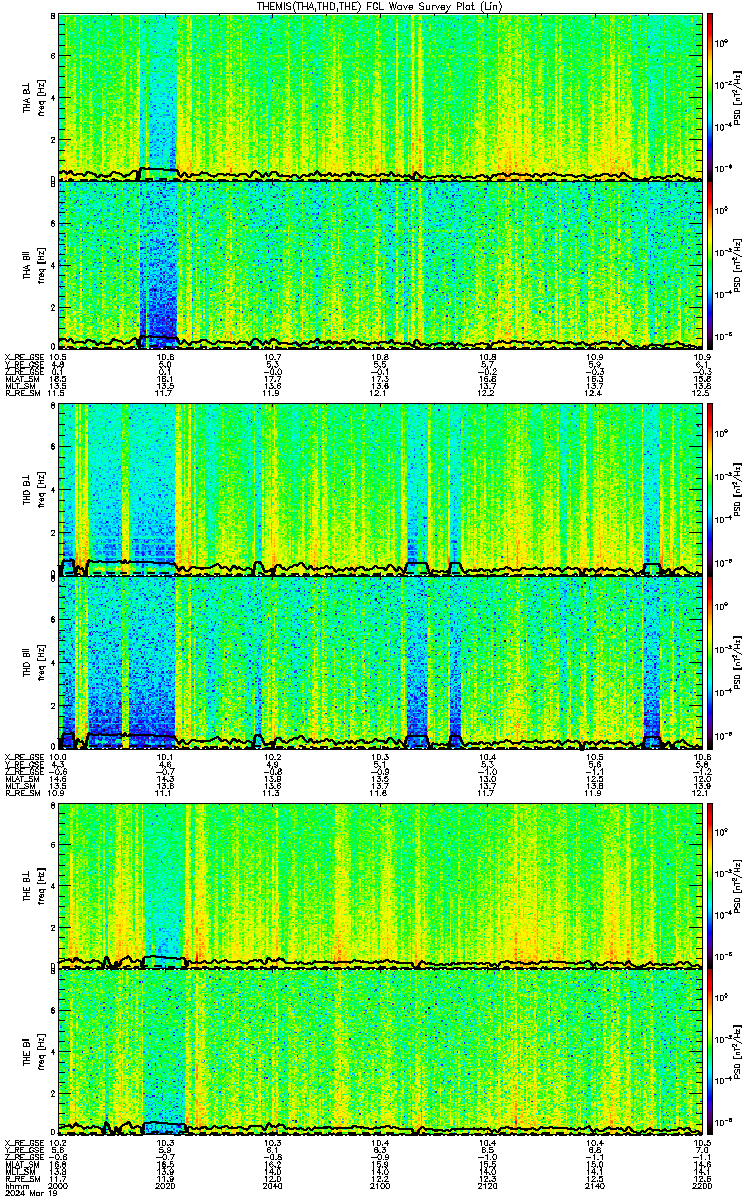Screen dimensions: 750x1200
Task: Click the THA B-perpendicular PSD color bar
Action: (710, 97)
